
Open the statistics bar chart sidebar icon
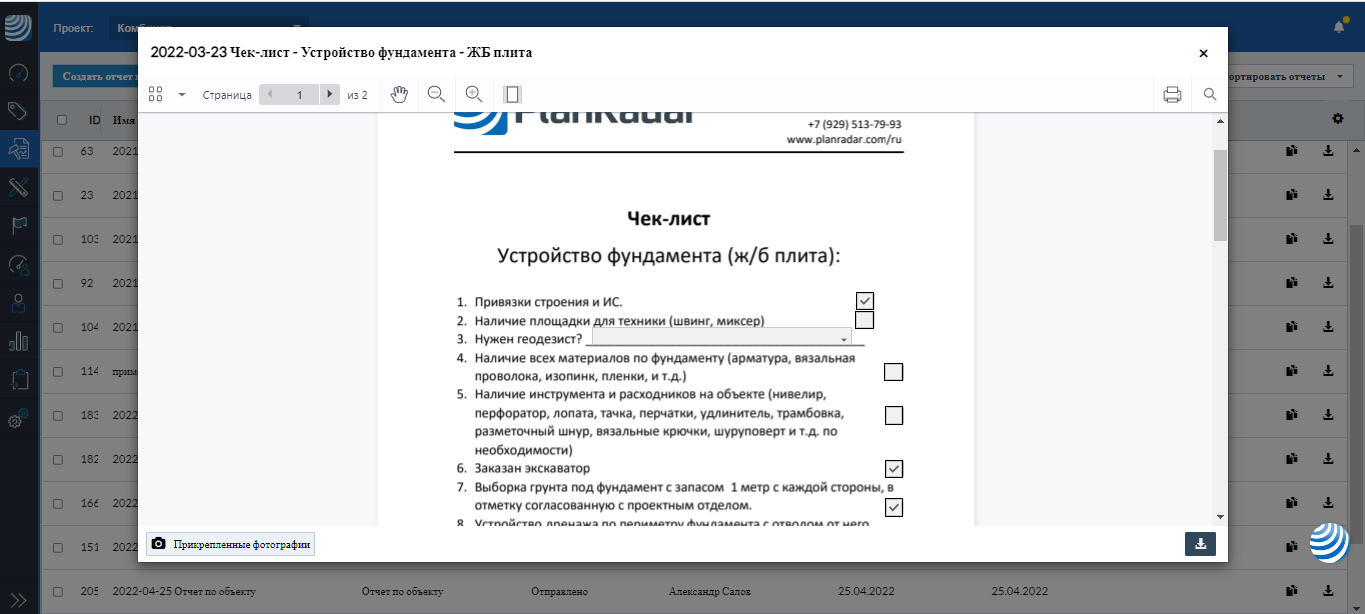pos(18,340)
